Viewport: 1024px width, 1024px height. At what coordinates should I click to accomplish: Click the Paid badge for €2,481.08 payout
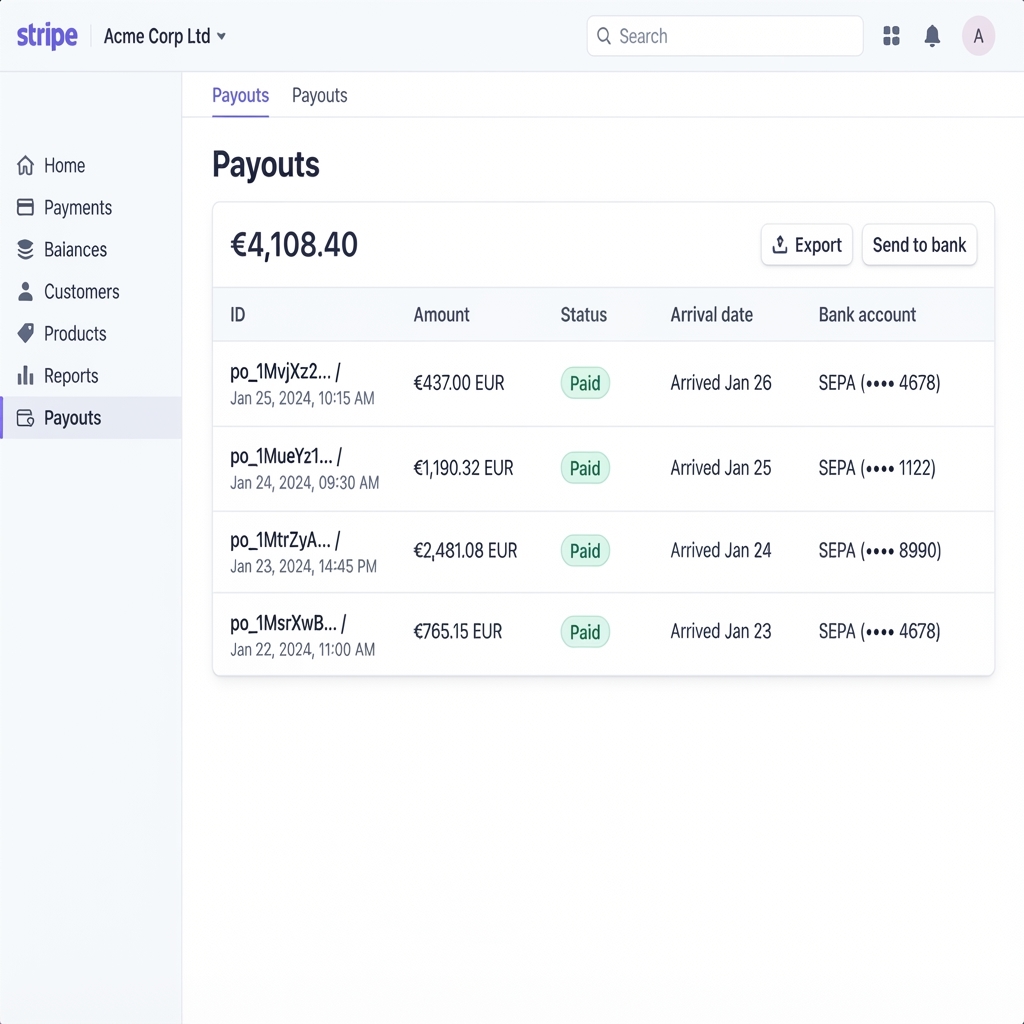click(x=585, y=551)
